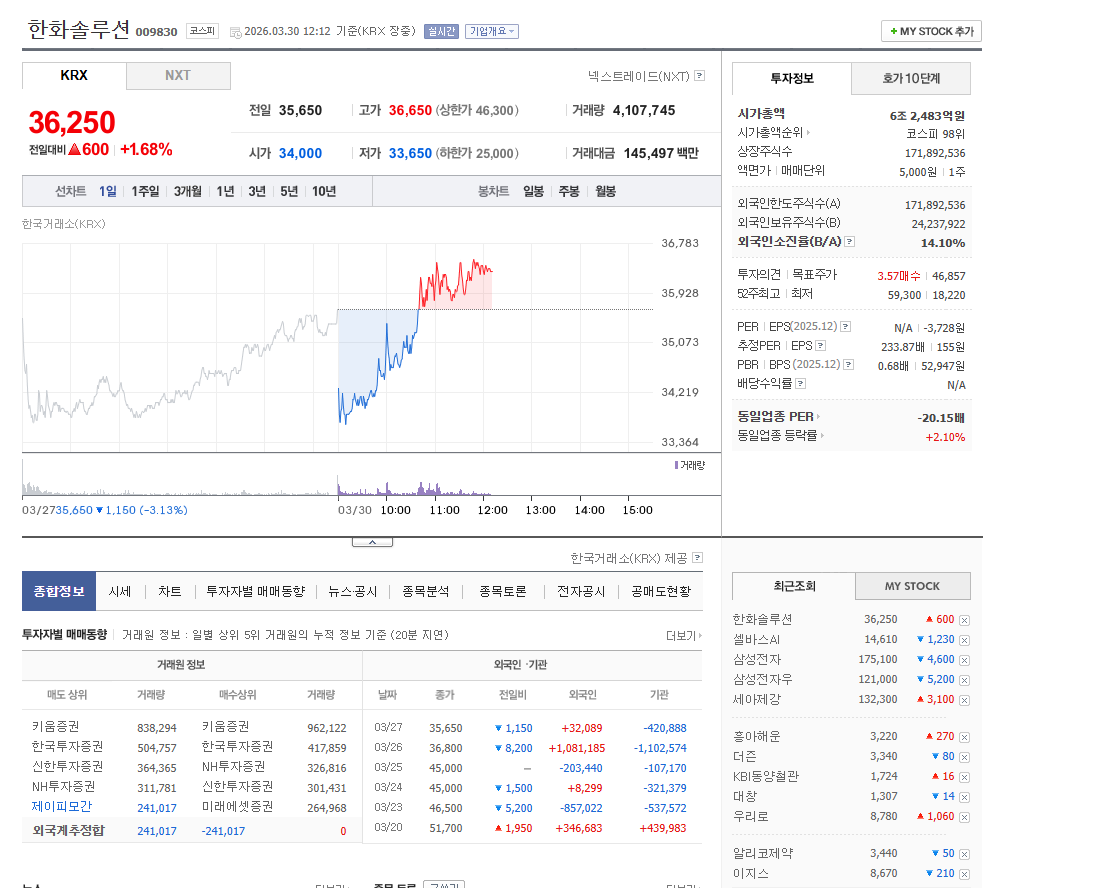1120x888 pixels.
Task: Remove 삼성전자 from recent list
Action: click(964, 660)
